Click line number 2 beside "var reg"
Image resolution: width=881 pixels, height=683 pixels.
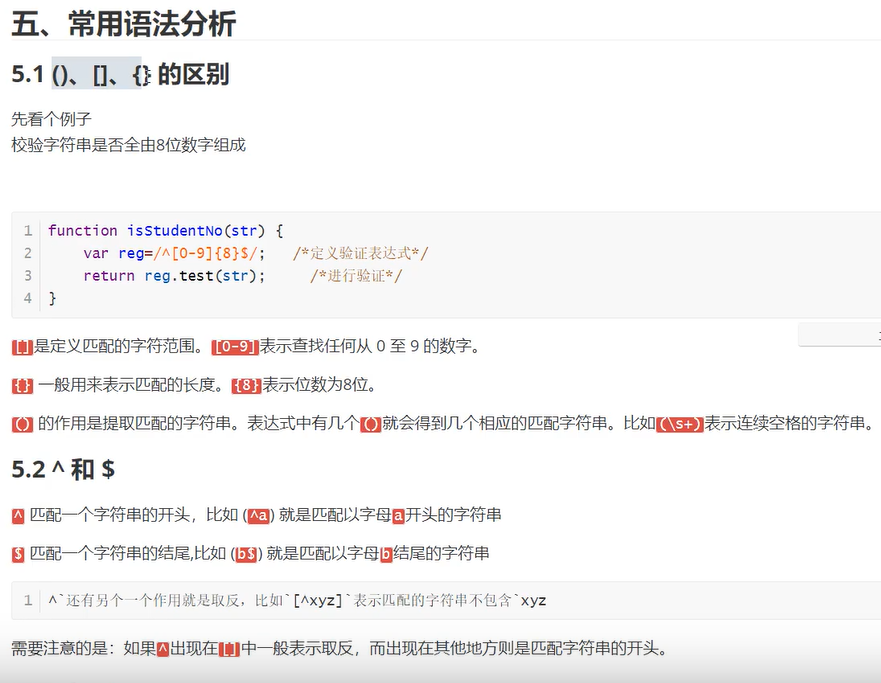28,253
